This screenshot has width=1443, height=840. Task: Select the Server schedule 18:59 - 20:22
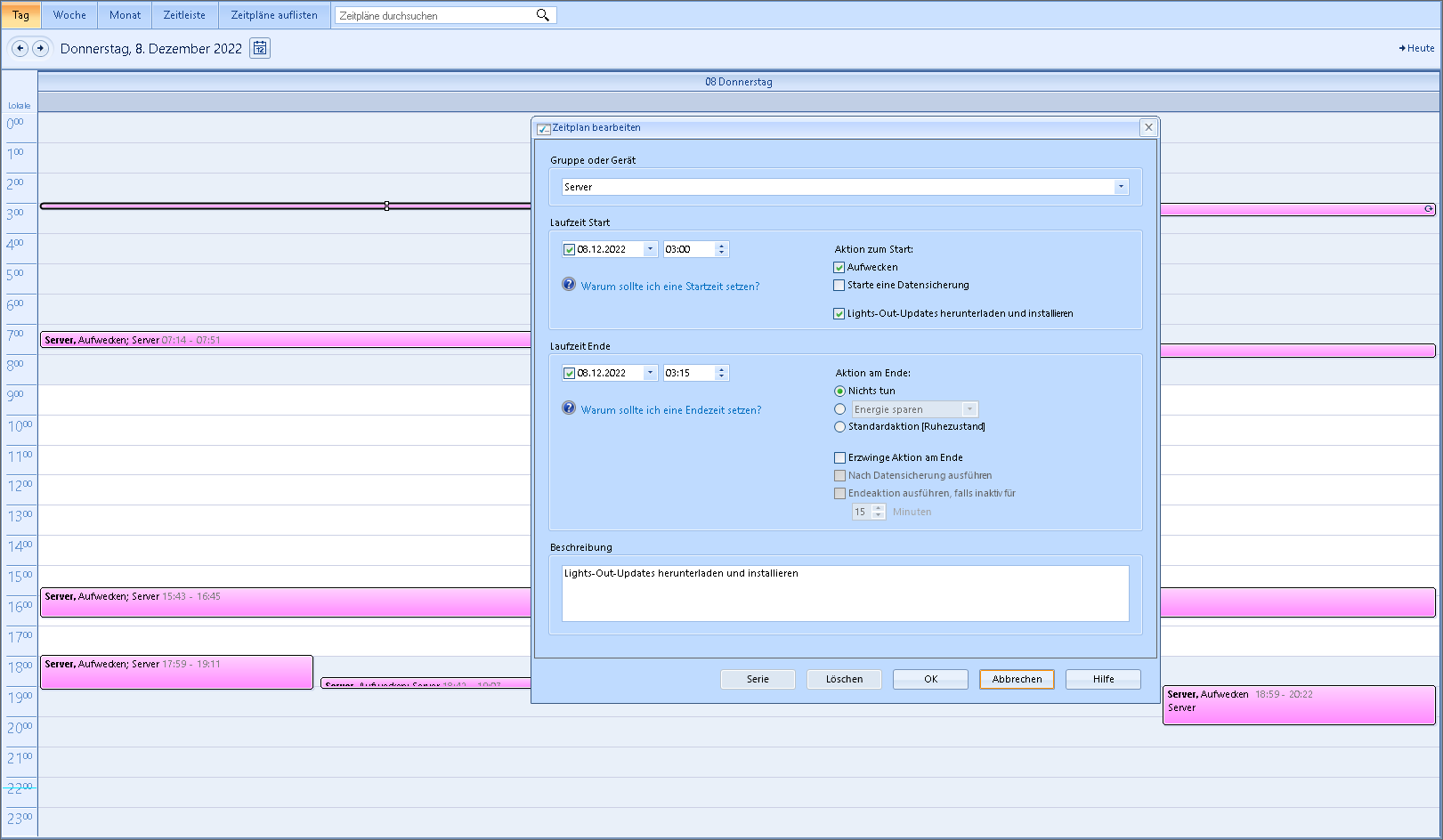click(x=1299, y=705)
